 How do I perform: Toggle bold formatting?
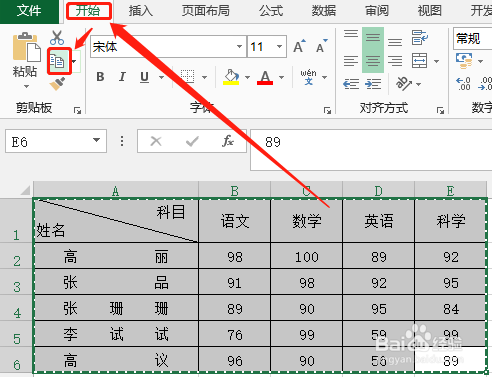(x=100, y=77)
